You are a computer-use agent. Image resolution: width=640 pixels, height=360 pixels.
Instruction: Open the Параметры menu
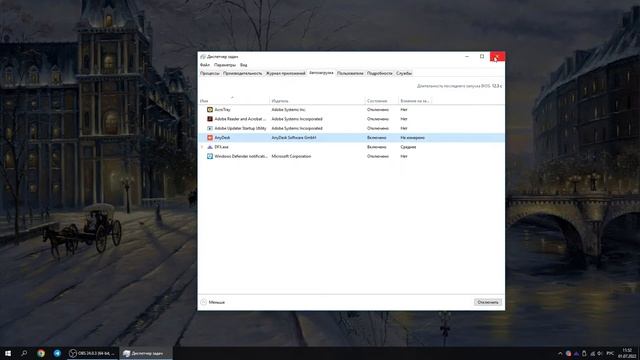[x=225, y=65]
